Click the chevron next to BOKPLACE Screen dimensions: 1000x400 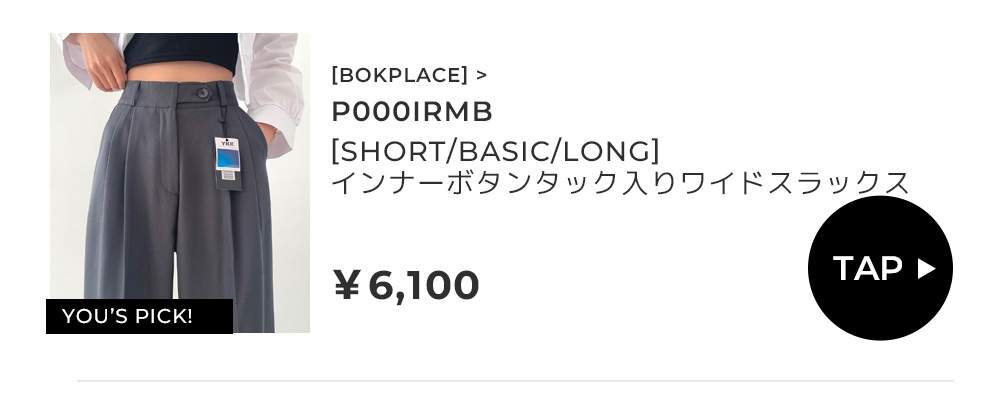(482, 75)
